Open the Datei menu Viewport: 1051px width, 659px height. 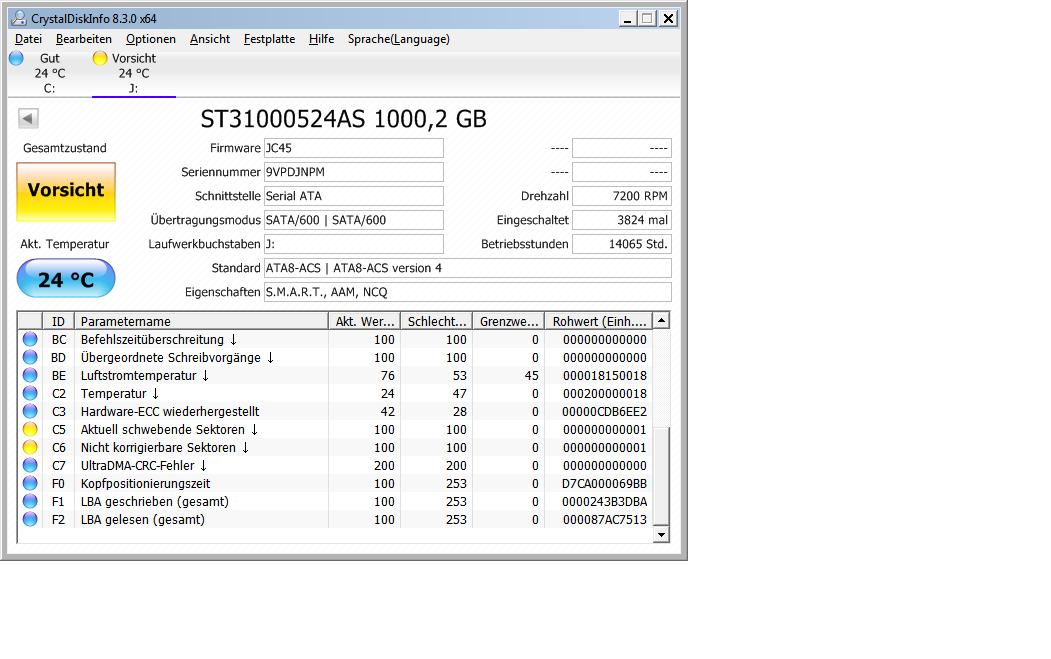click(28, 39)
